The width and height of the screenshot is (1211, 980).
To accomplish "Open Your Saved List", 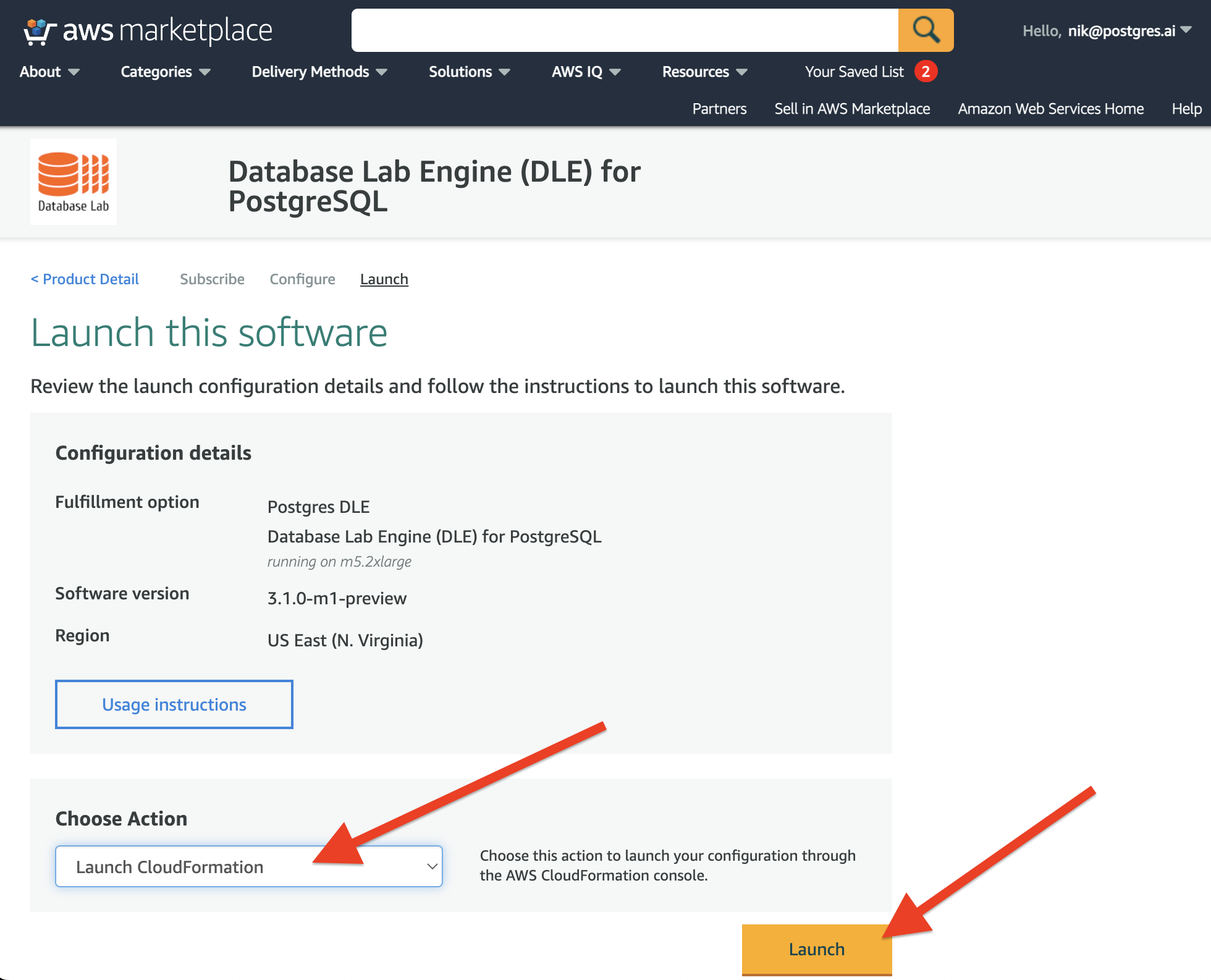I will coord(854,72).
